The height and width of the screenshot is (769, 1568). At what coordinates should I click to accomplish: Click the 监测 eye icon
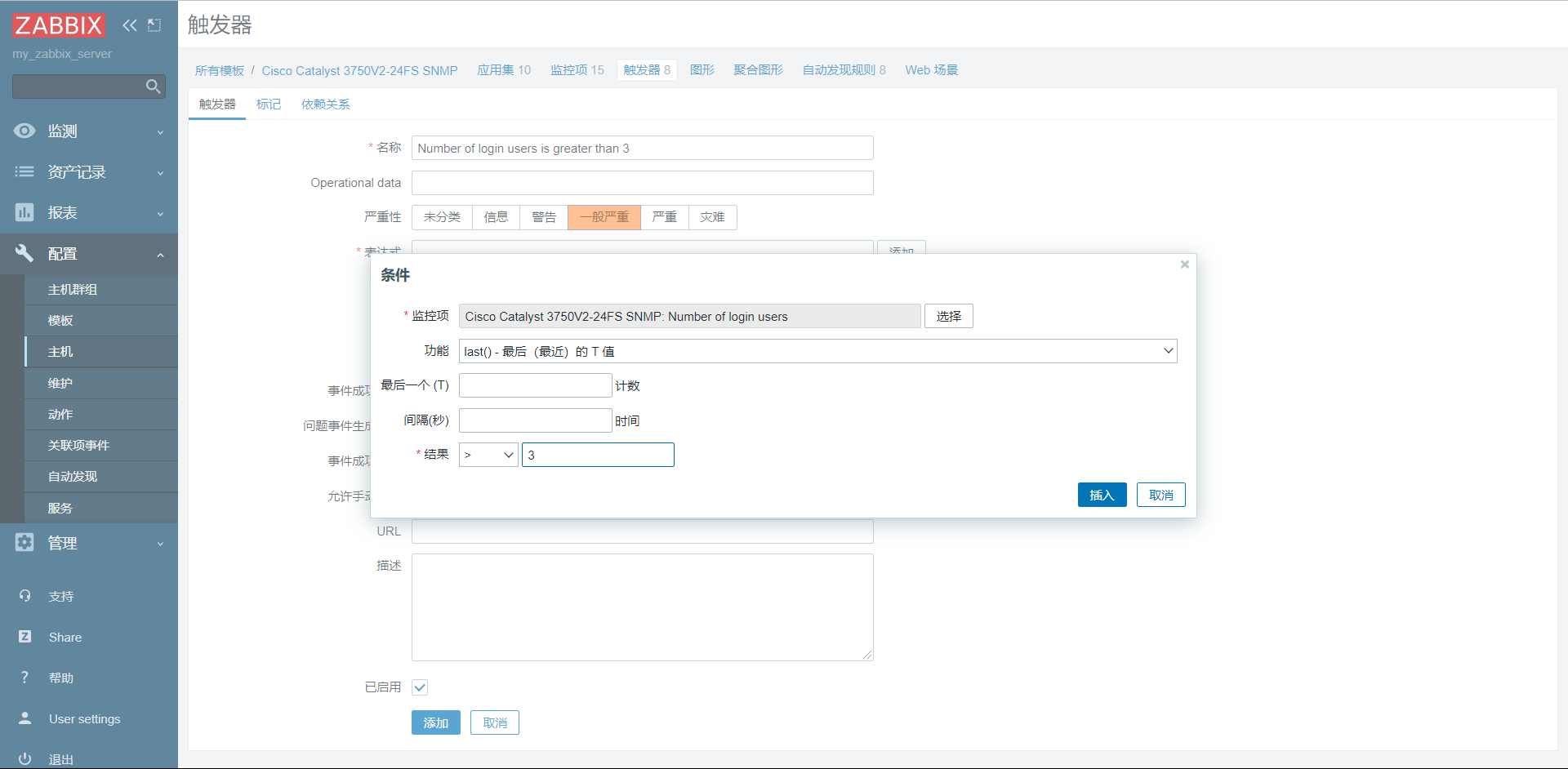(24, 131)
